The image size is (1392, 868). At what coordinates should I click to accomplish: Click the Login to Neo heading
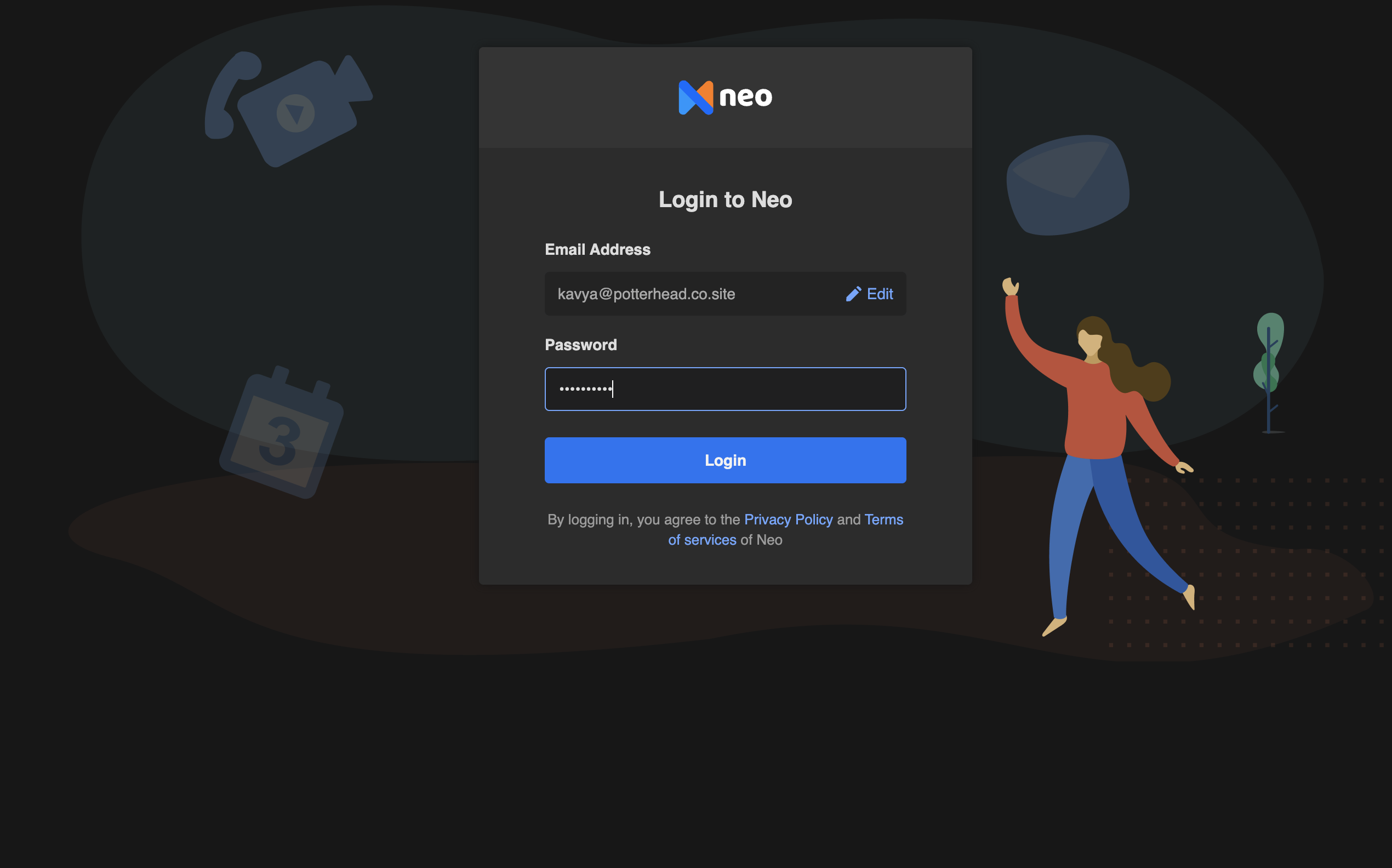725,200
